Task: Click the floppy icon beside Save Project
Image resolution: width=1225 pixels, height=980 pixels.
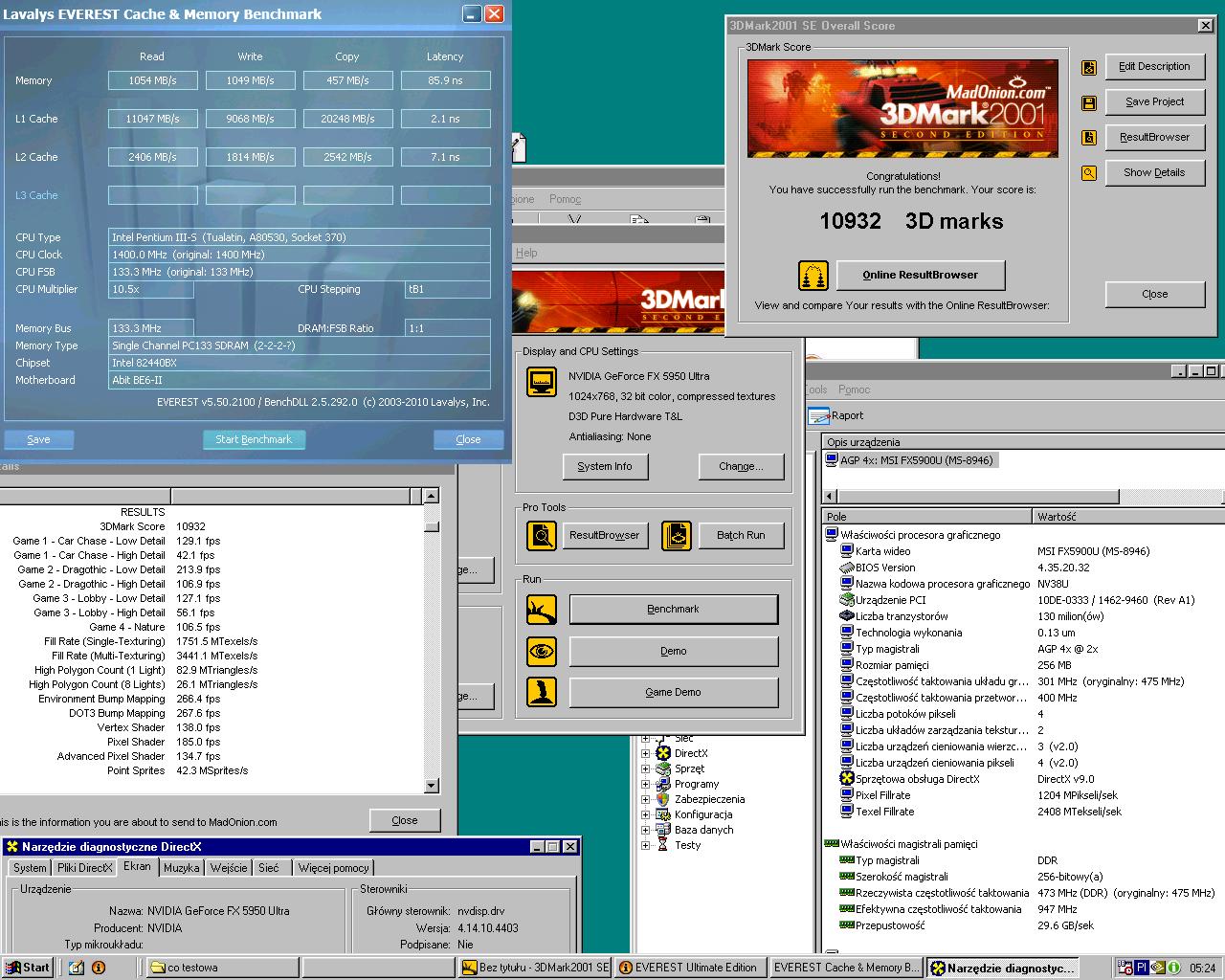Action: [x=1088, y=102]
